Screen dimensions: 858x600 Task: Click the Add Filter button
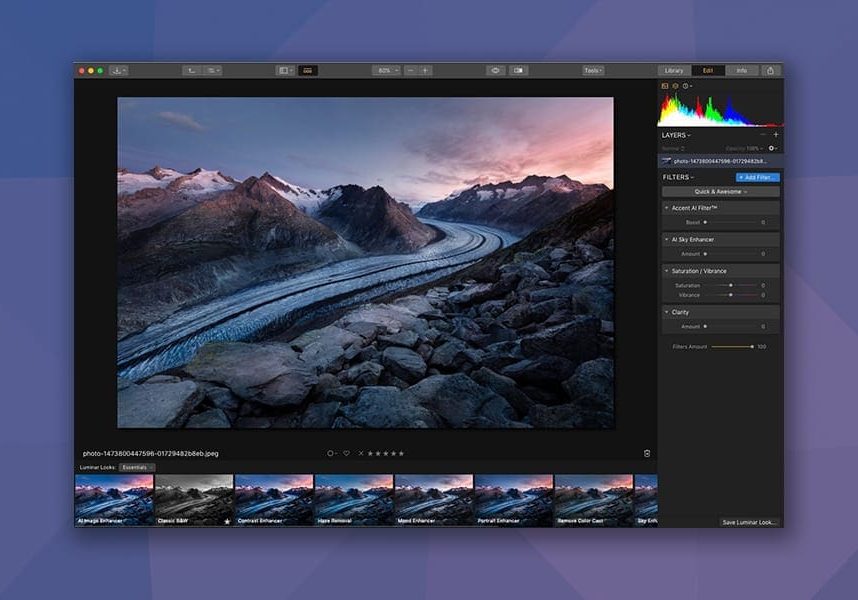coord(757,177)
